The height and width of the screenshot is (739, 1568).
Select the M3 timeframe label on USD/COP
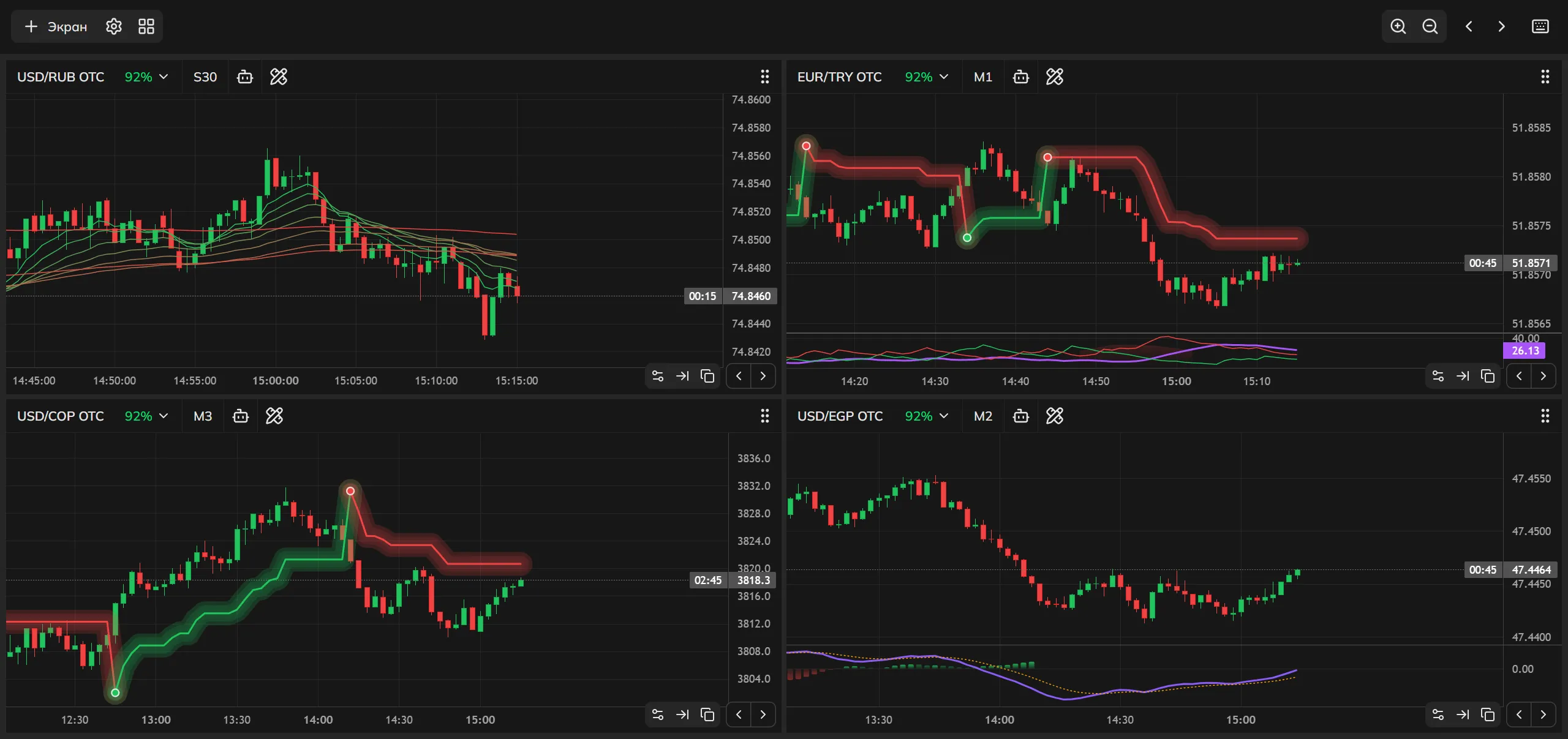click(202, 416)
